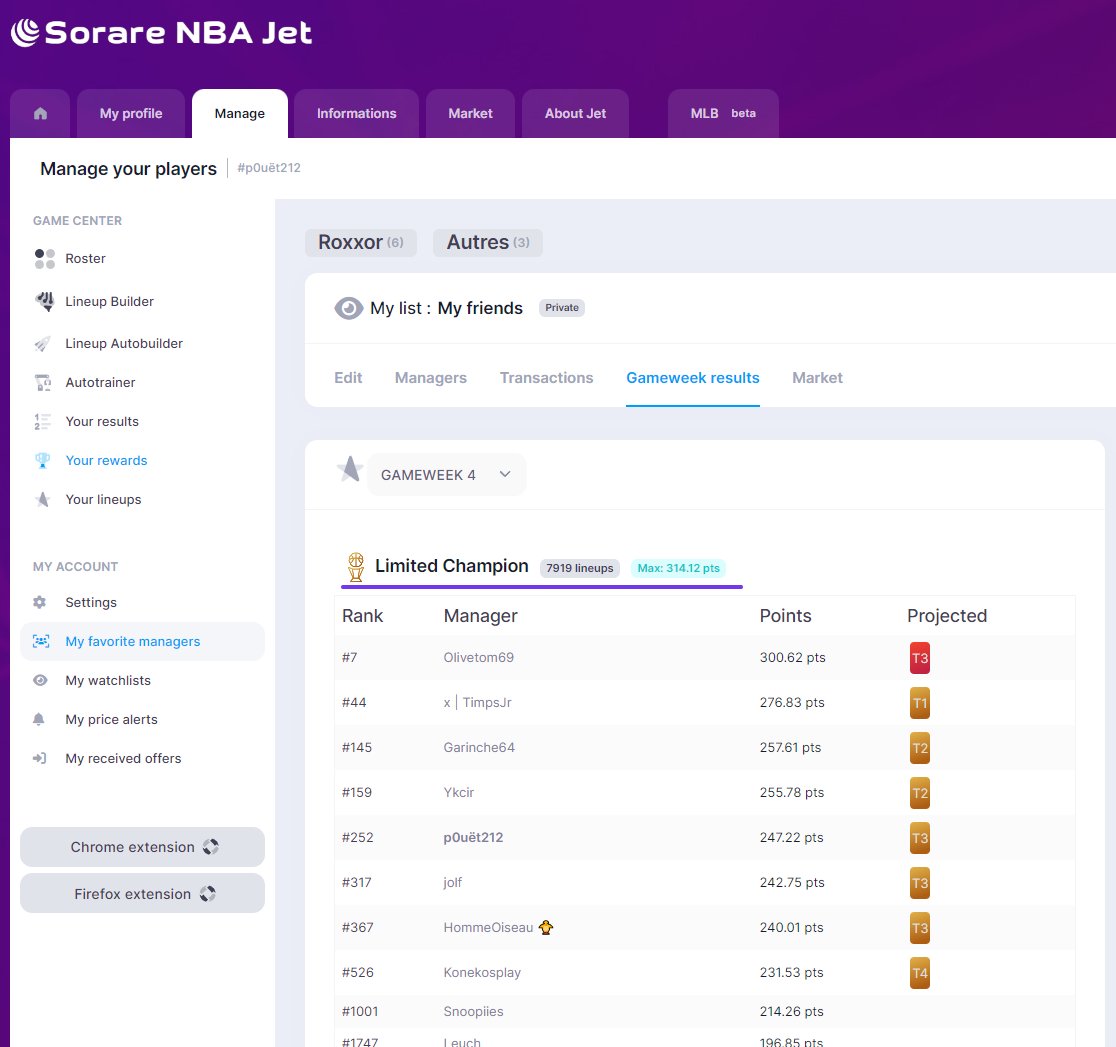Image resolution: width=1116 pixels, height=1047 pixels.
Task: Open manager Snoopiies
Action: [x=473, y=1011]
